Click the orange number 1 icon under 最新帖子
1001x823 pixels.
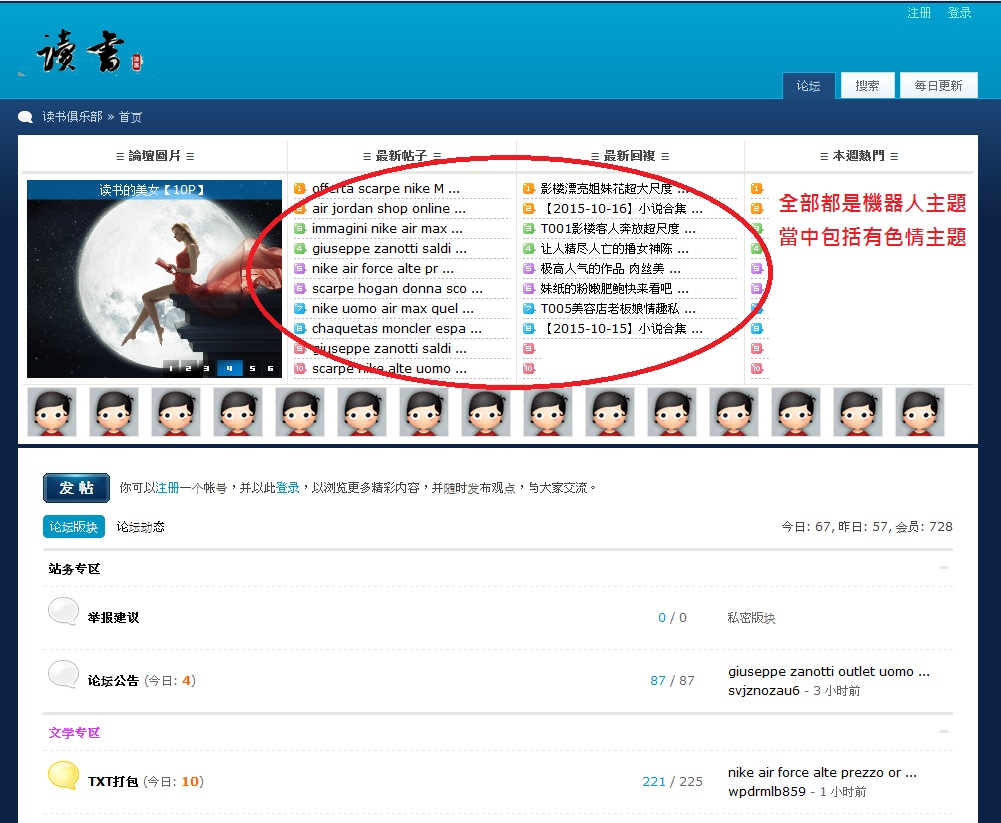tap(299, 188)
